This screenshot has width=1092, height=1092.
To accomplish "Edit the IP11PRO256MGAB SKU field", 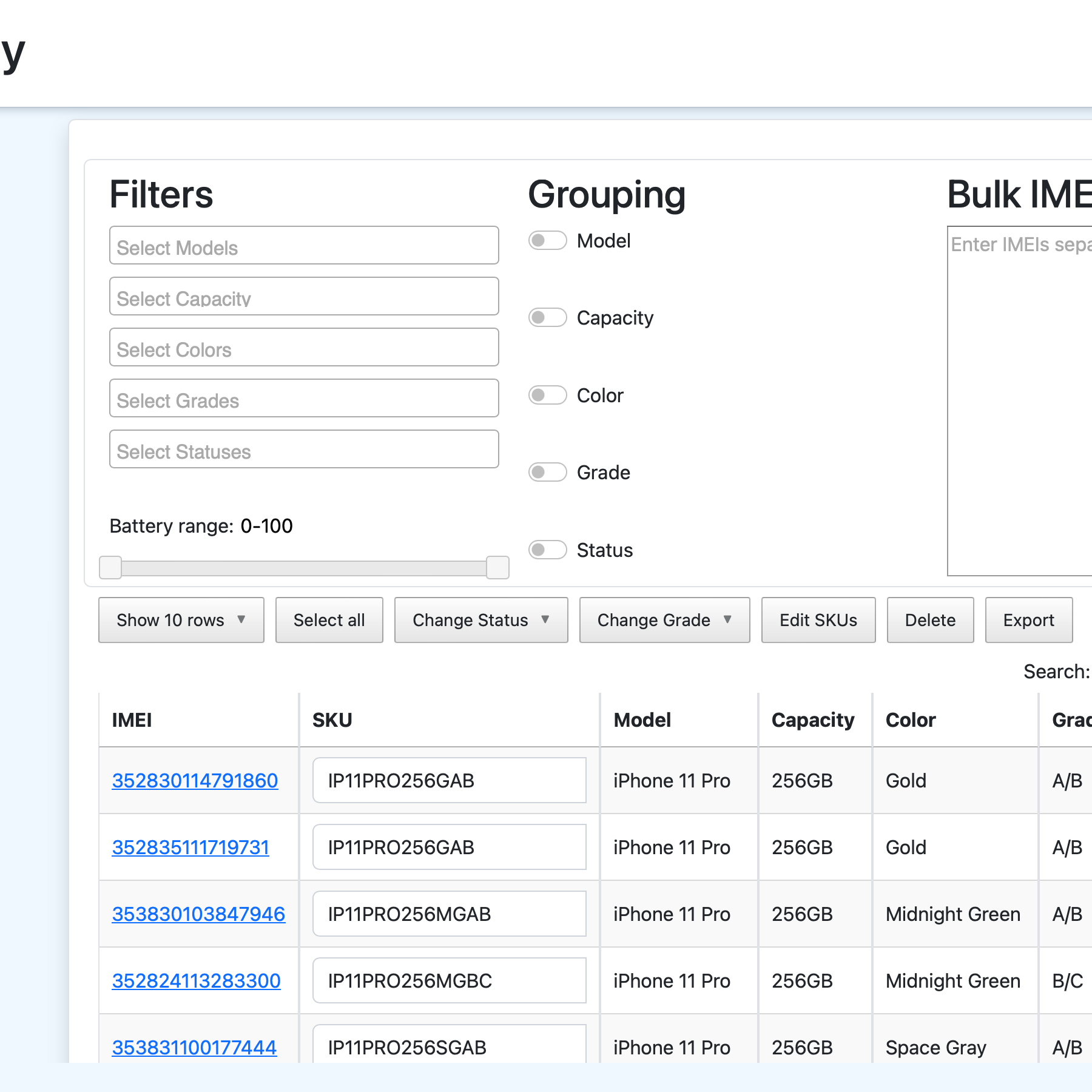I will click(x=450, y=914).
